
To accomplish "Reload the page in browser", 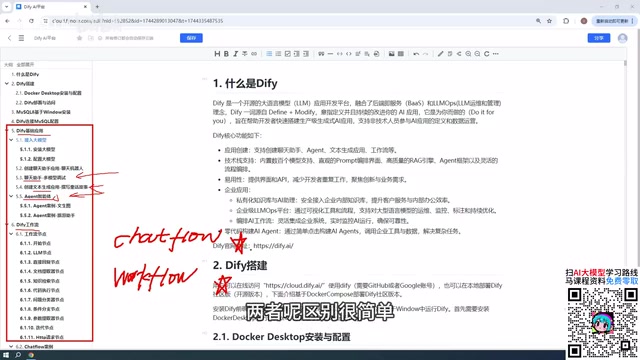I will [31, 21].
